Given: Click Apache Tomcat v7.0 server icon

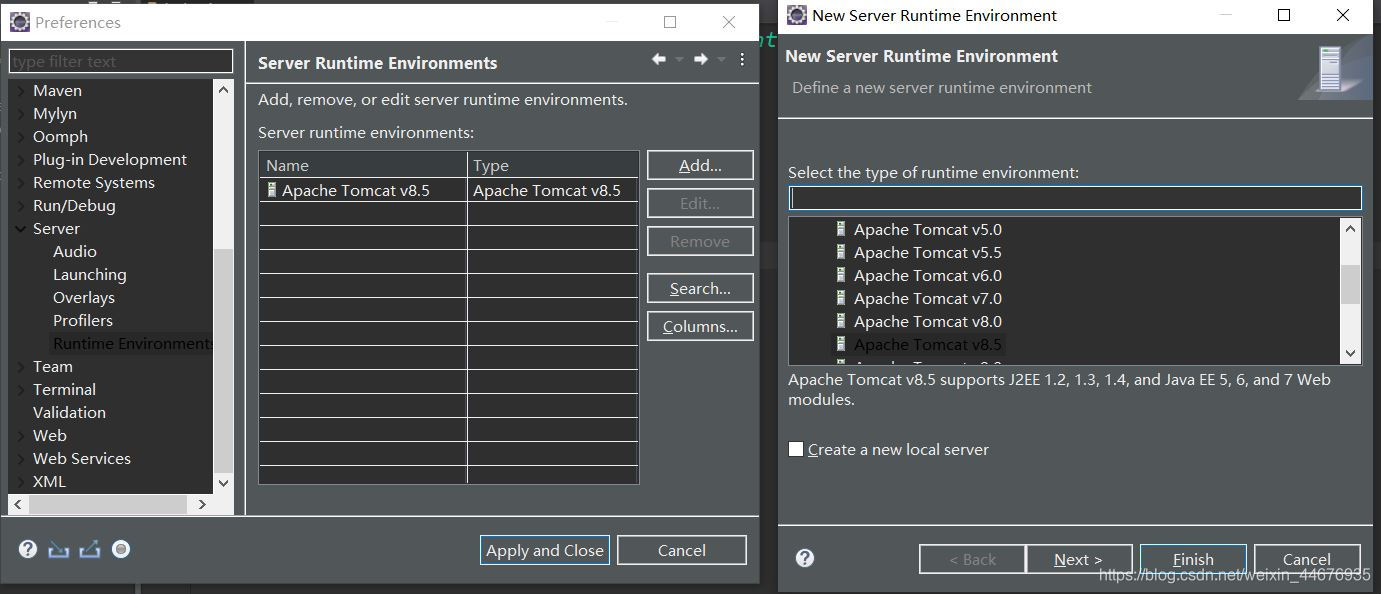Looking at the screenshot, I should click(x=841, y=298).
